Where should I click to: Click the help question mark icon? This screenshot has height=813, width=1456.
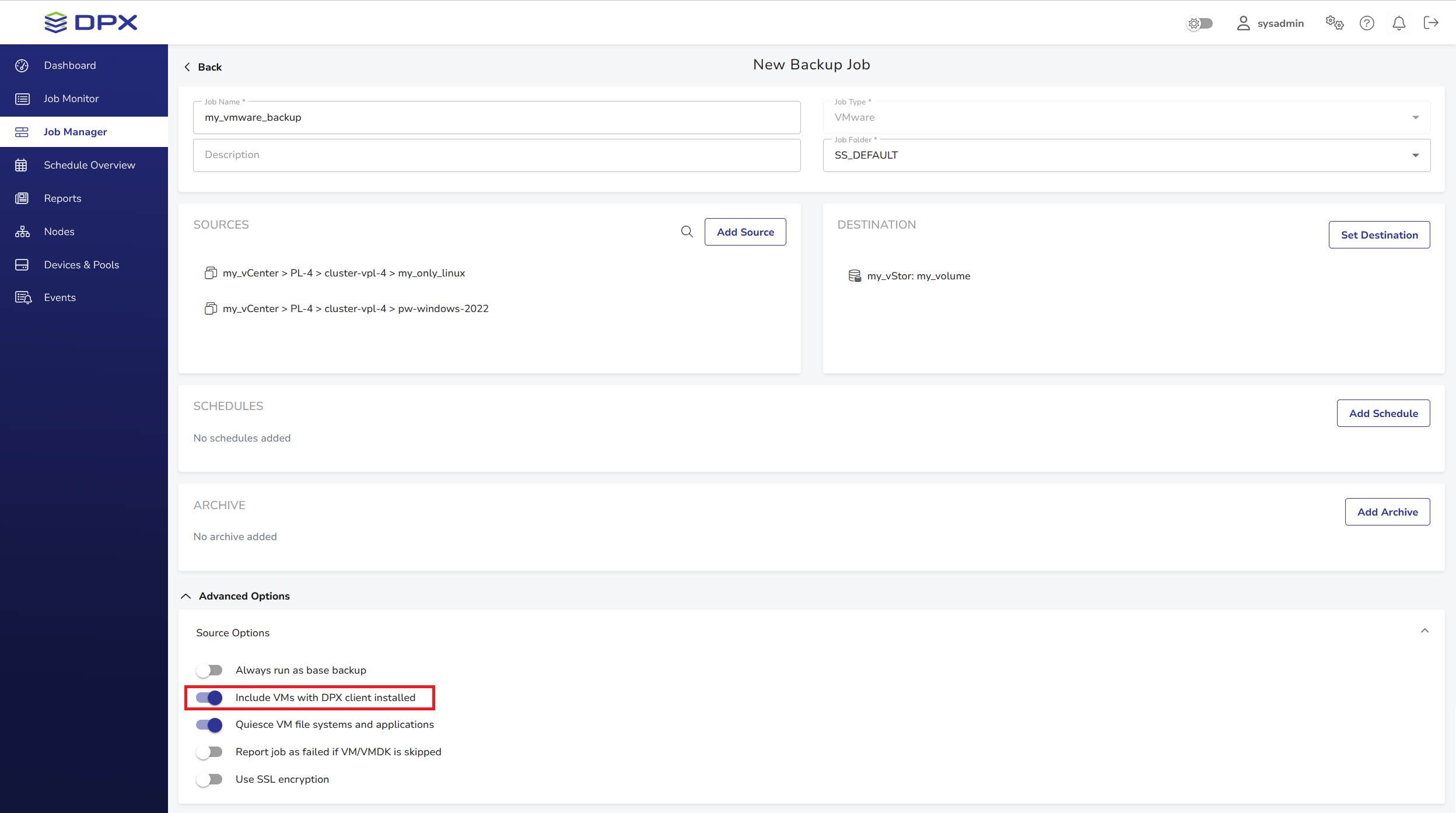pyautogui.click(x=1367, y=23)
